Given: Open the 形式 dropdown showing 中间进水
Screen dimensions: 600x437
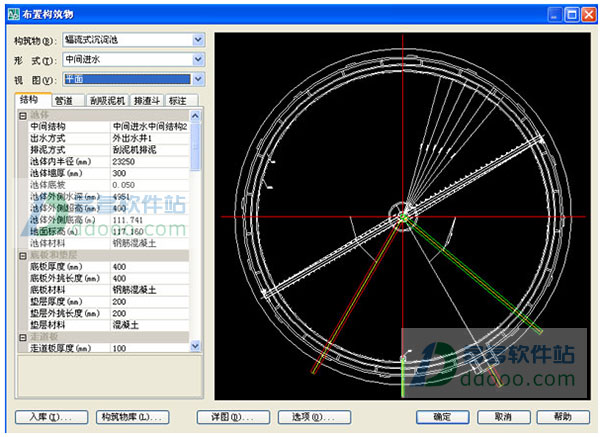Looking at the screenshot, I should point(198,59).
